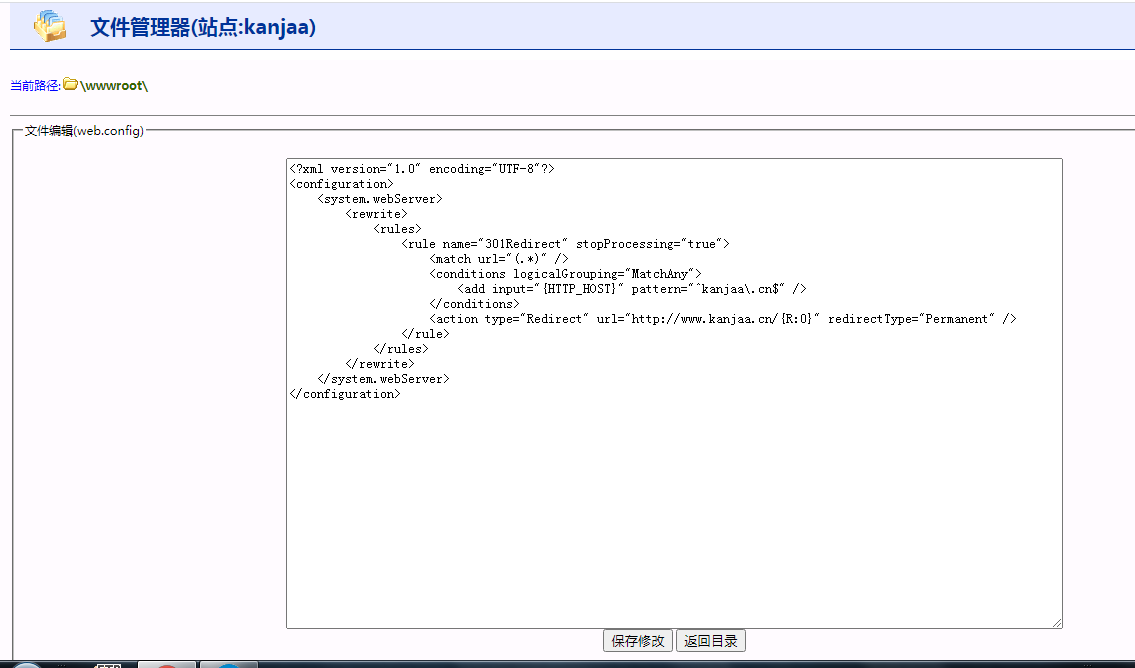Screen dimensions: 1135x668
Task: Click the conditions logicalGrouping="MatchAny" line
Action: pyautogui.click(x=565, y=274)
